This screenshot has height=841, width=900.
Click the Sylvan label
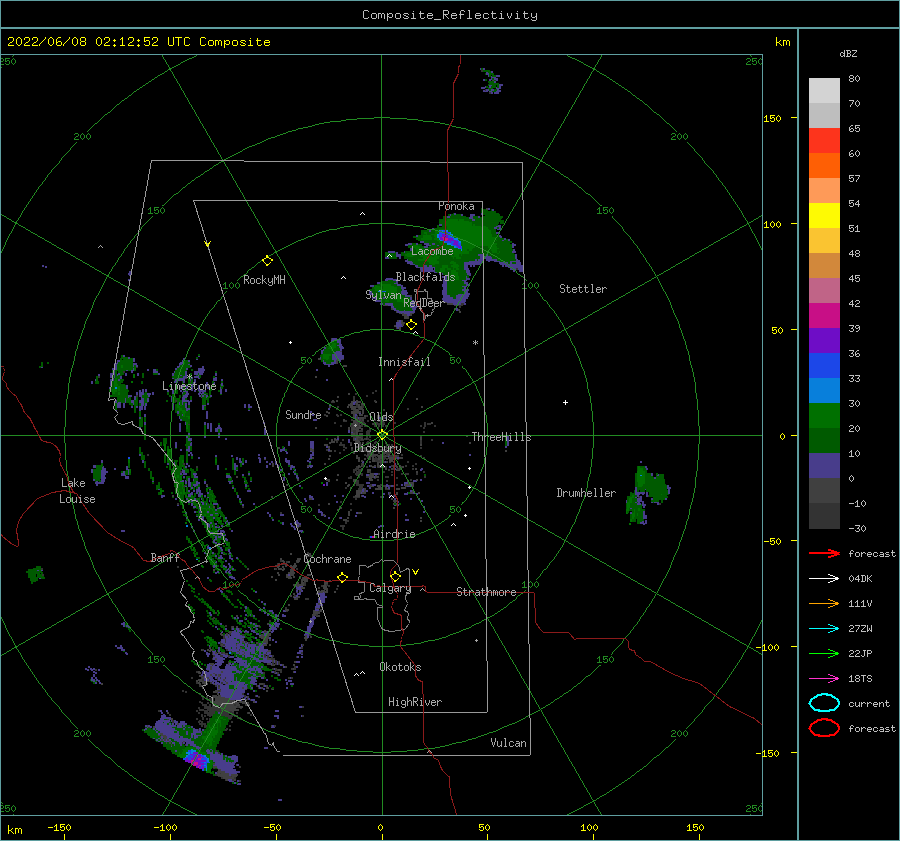point(383,295)
